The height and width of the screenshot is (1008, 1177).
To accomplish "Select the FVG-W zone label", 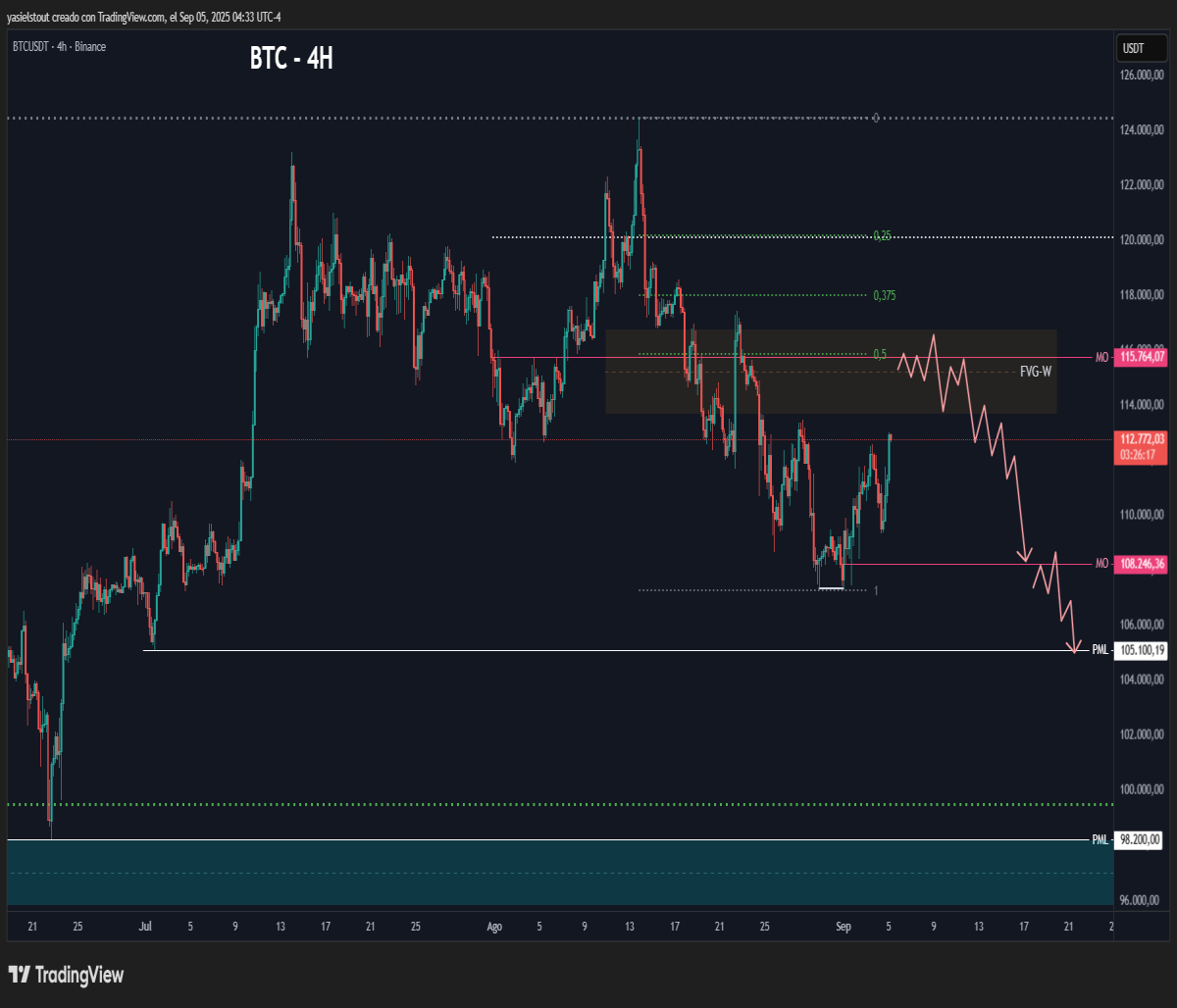I will point(1035,374).
